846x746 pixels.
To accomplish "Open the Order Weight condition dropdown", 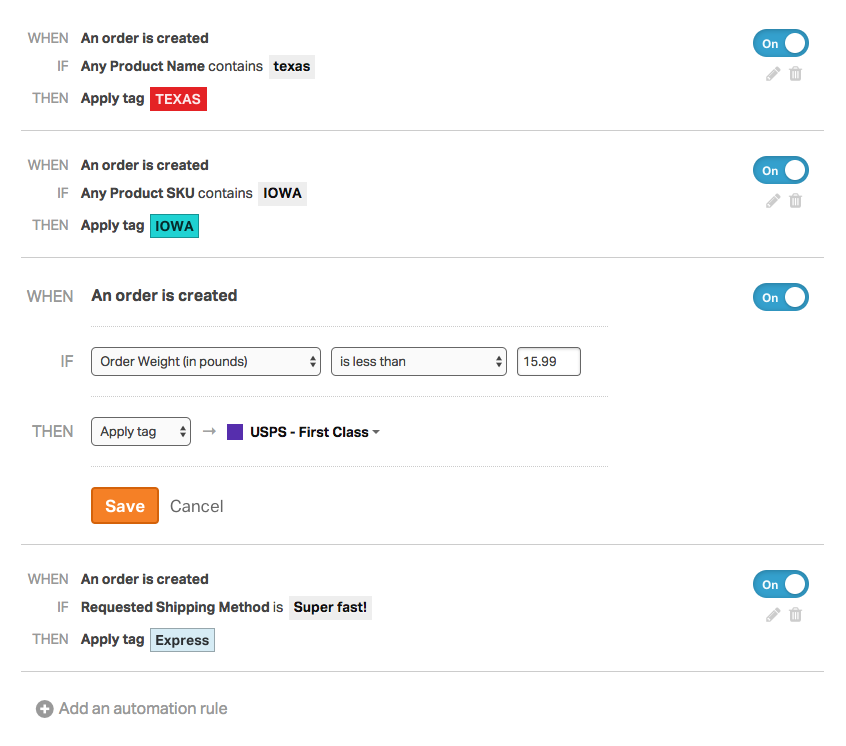I will click(x=206, y=361).
